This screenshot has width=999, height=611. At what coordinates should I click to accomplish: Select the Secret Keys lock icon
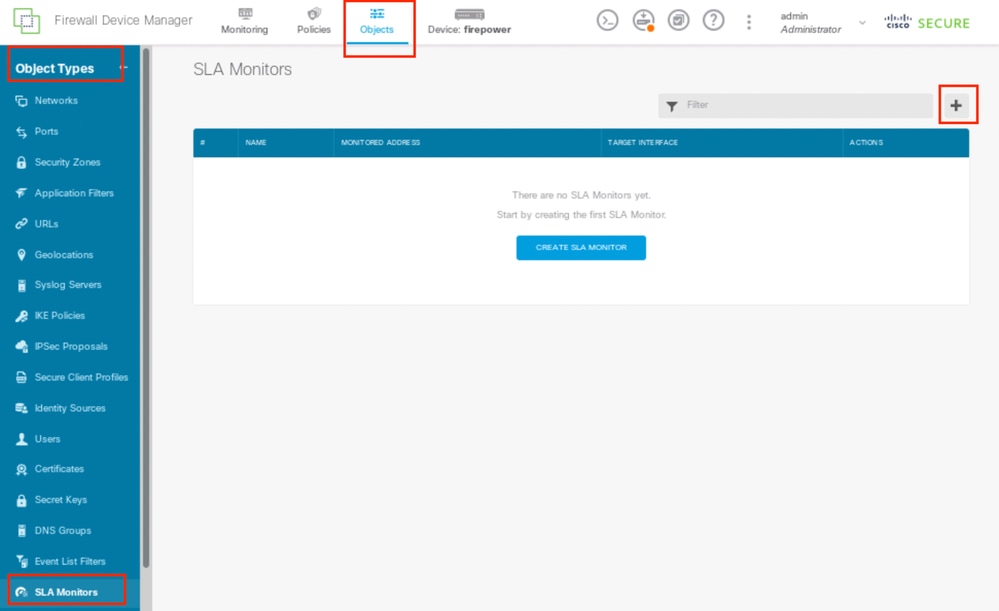(x=22, y=500)
